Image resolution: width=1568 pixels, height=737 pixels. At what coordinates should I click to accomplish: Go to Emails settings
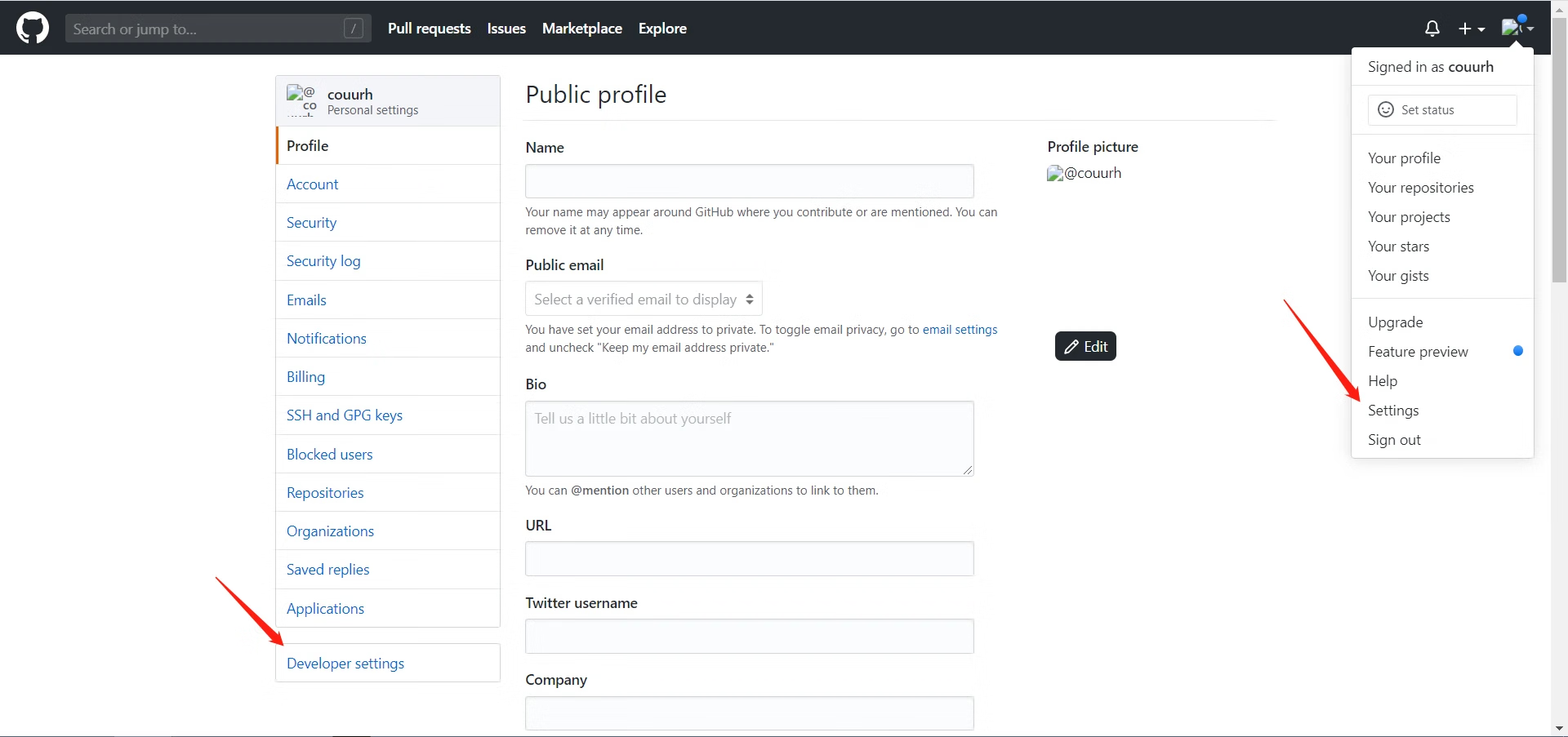pyautogui.click(x=388, y=300)
